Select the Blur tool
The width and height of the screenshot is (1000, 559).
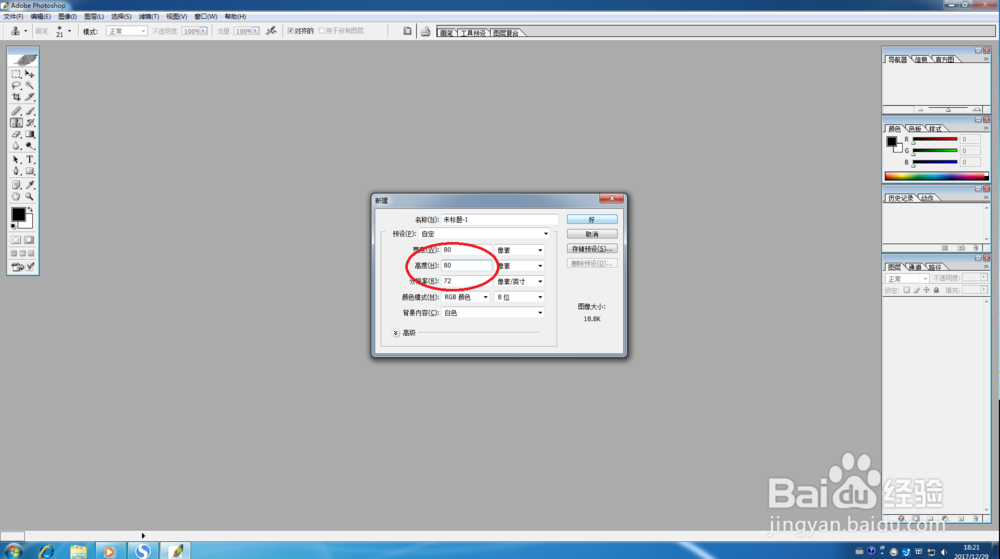(x=16, y=146)
